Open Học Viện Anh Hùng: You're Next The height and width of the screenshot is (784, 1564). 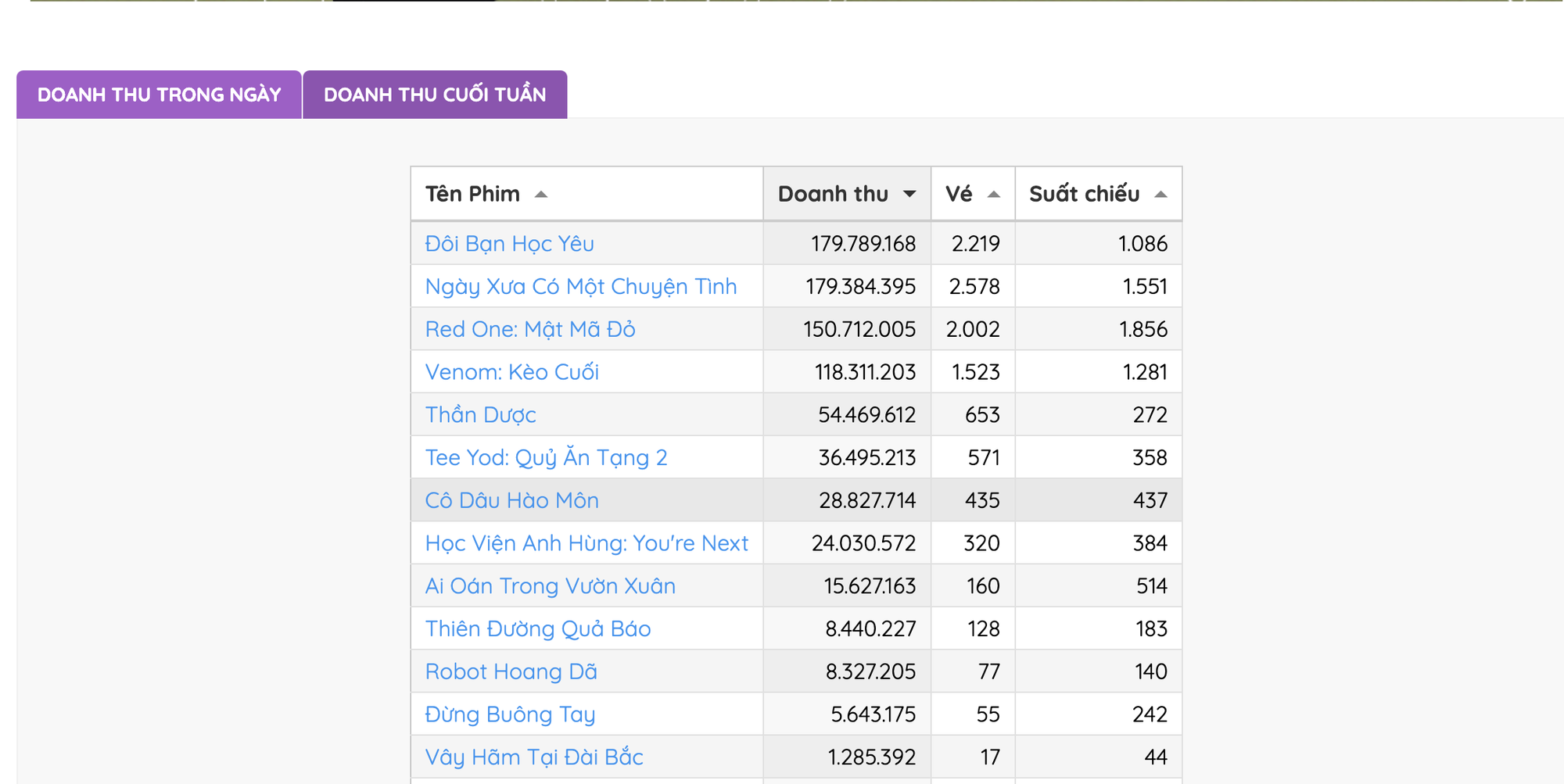[587, 543]
